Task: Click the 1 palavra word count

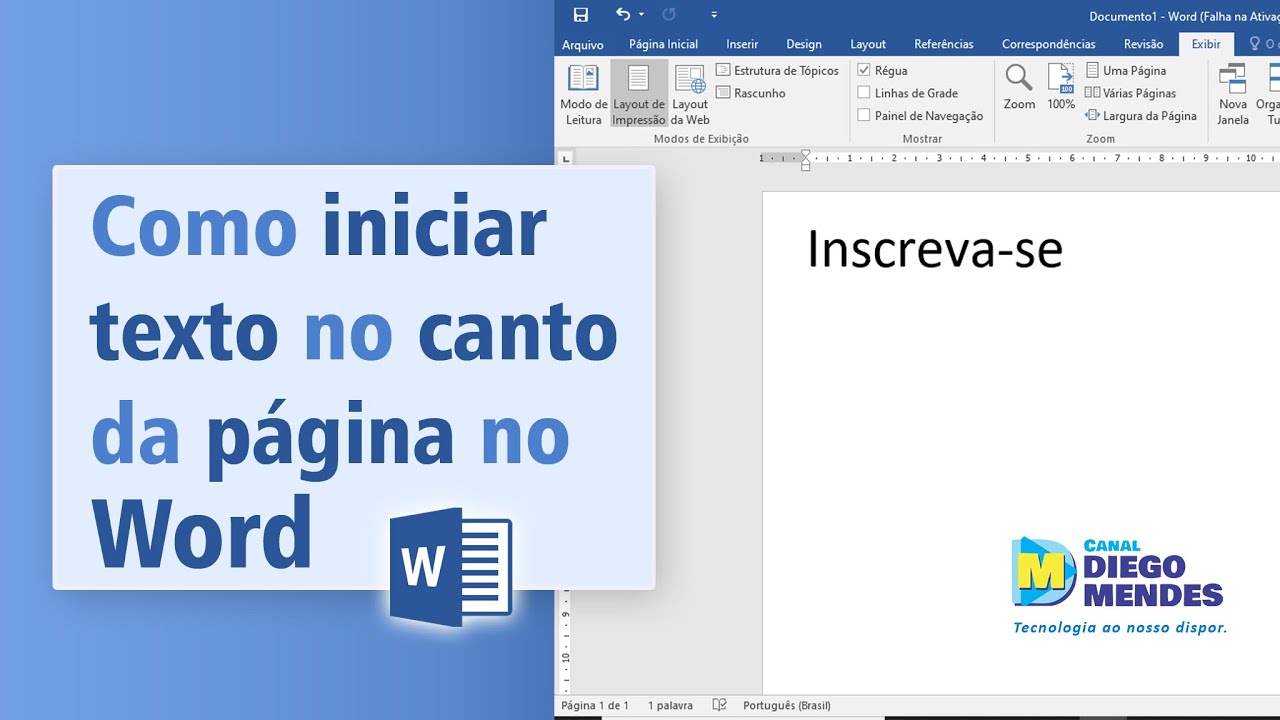Action: (x=670, y=705)
